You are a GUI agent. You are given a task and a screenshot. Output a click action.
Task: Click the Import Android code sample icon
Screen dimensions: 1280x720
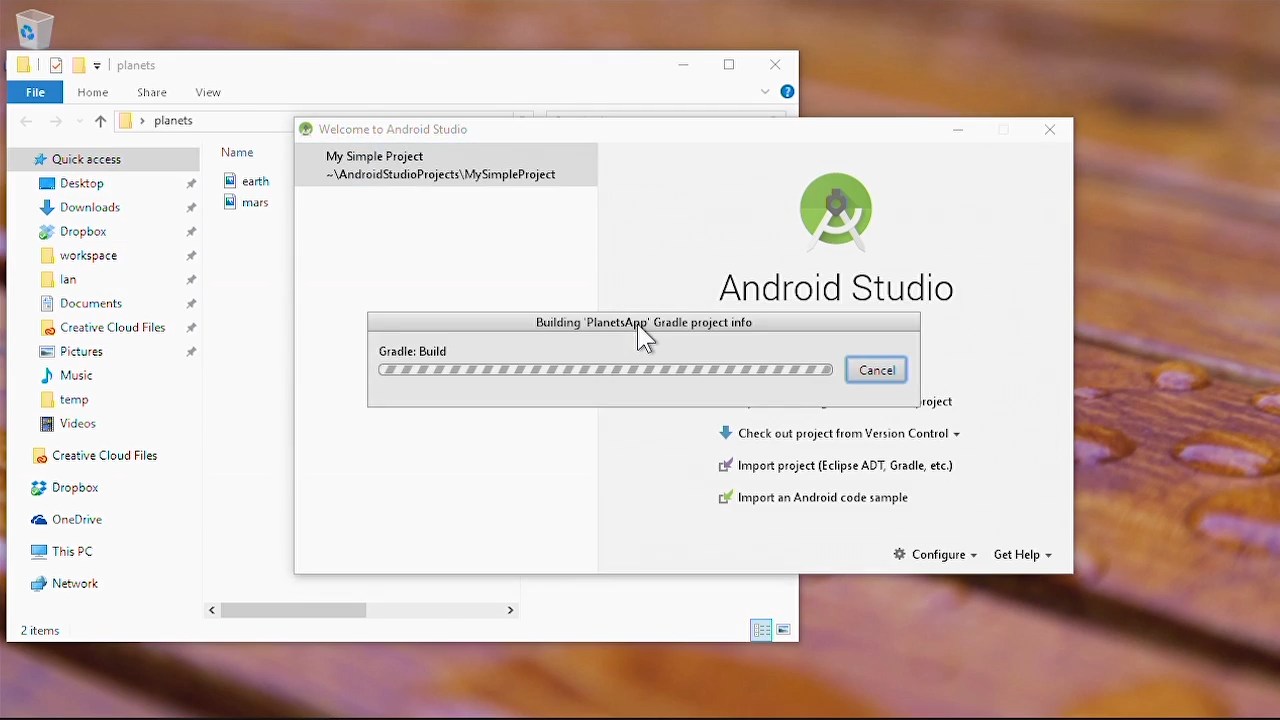point(726,497)
